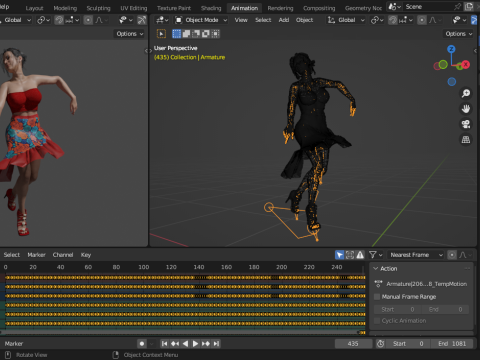
Task: Open the viewport View menu
Action: point(241,20)
